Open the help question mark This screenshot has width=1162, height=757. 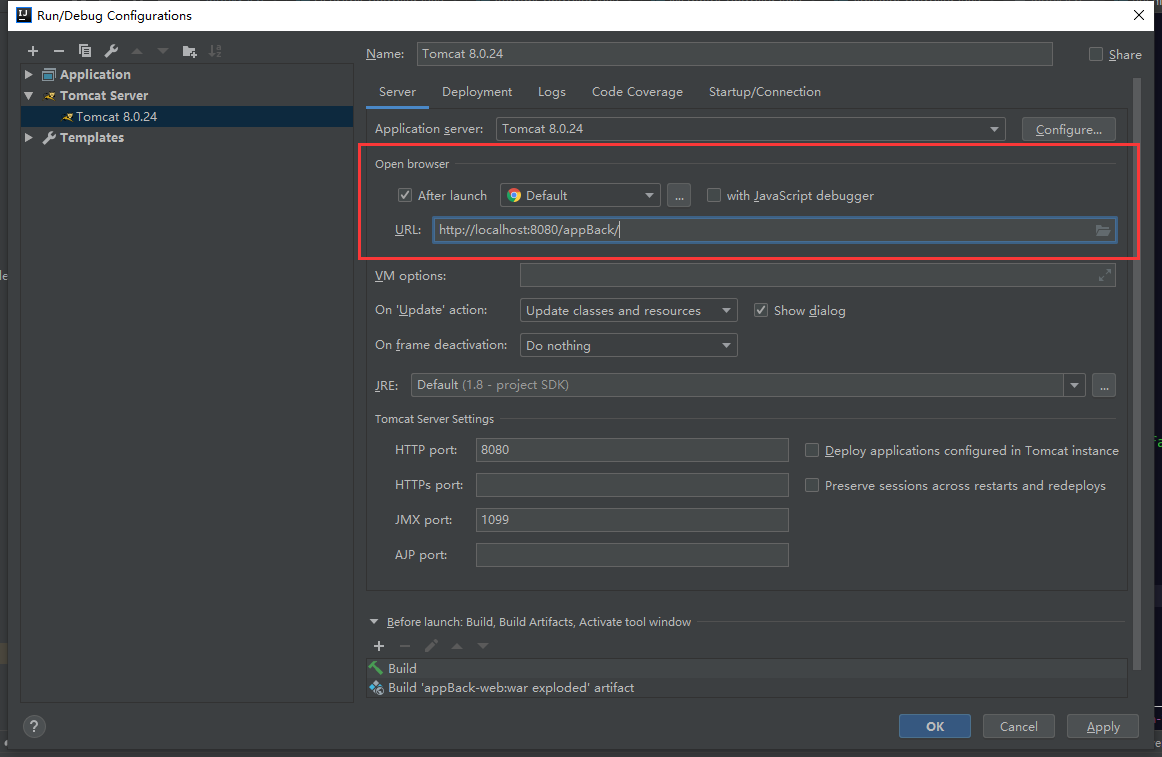[x=34, y=727]
